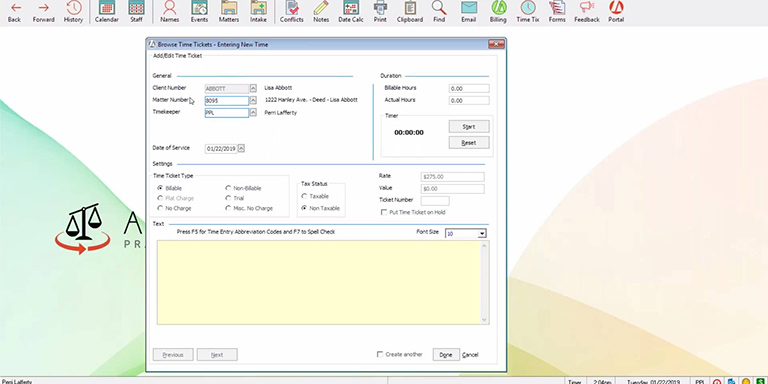Open the Feedback megaphone icon
This screenshot has width=768, height=384.
click(587, 12)
